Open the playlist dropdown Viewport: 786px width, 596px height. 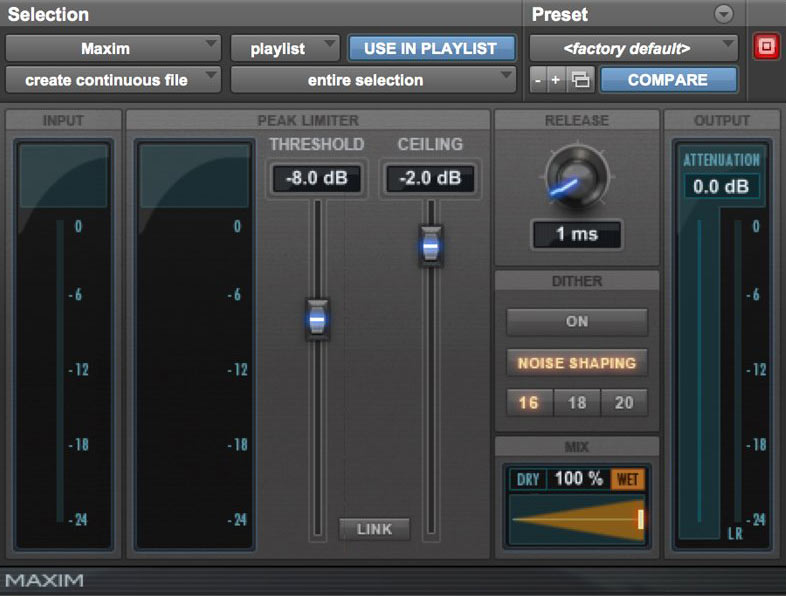(x=285, y=49)
